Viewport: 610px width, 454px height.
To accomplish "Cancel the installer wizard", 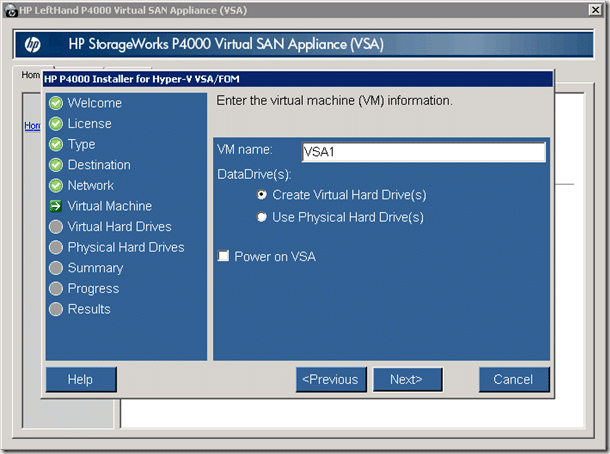I will click(514, 379).
